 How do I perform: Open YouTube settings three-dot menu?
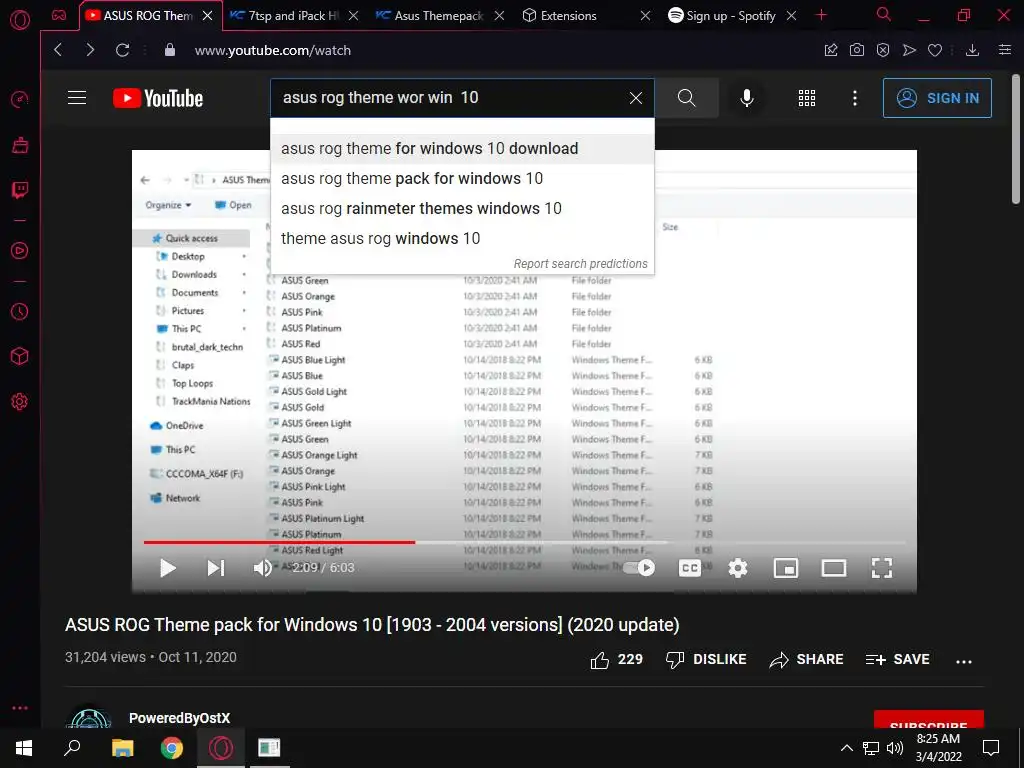pyautogui.click(x=855, y=98)
